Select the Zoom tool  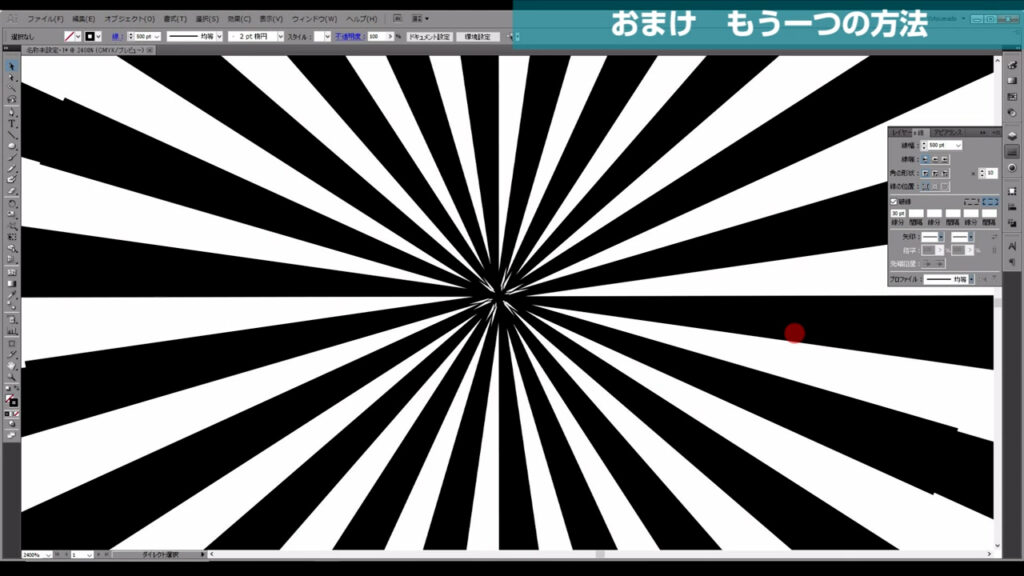point(11,377)
